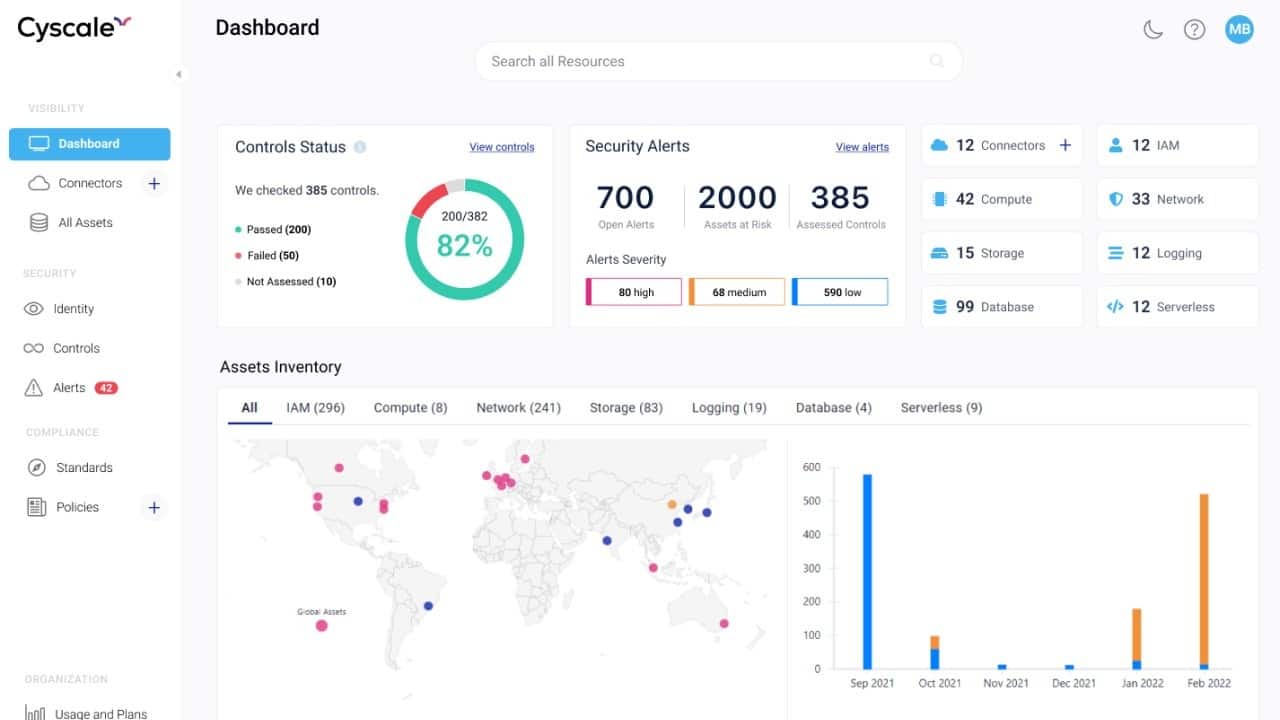This screenshot has height=720, width=1280.
Task: Click the Not Assessed (10) legend entry
Action: pyautogui.click(x=286, y=282)
